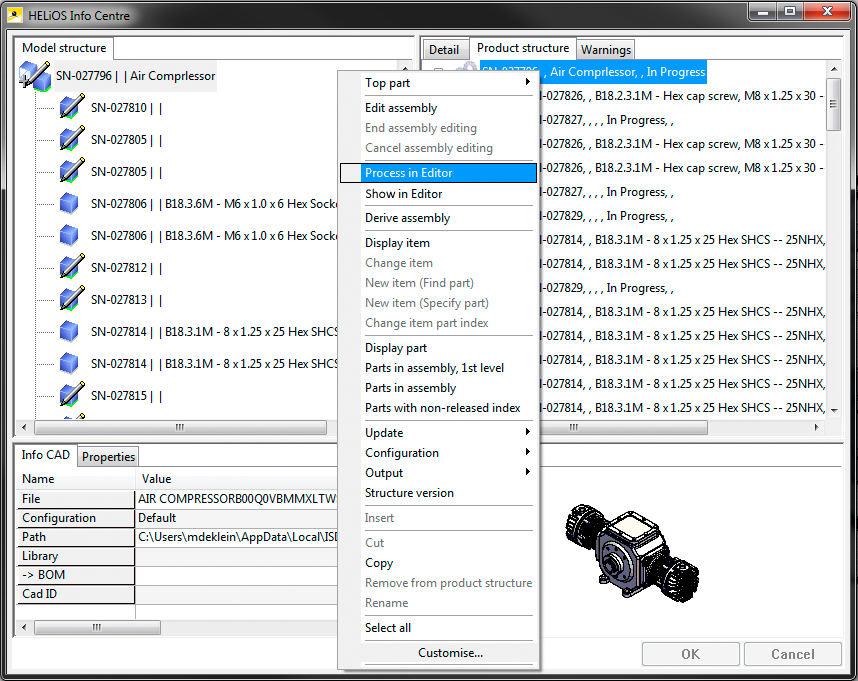Expand the Configuration submenu
This screenshot has height=681, width=858.
[447, 453]
